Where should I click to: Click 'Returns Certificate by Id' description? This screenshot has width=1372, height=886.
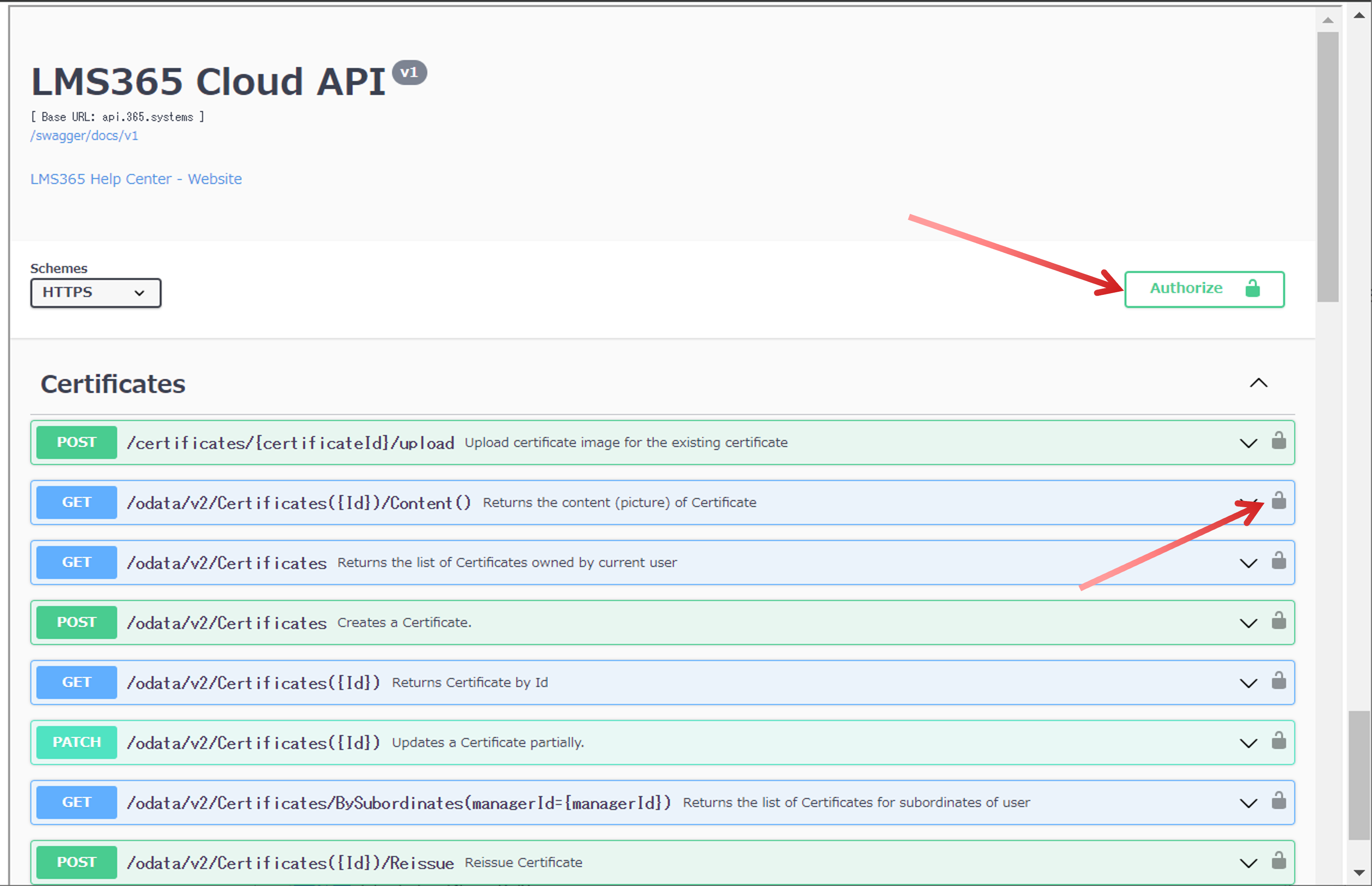469,682
